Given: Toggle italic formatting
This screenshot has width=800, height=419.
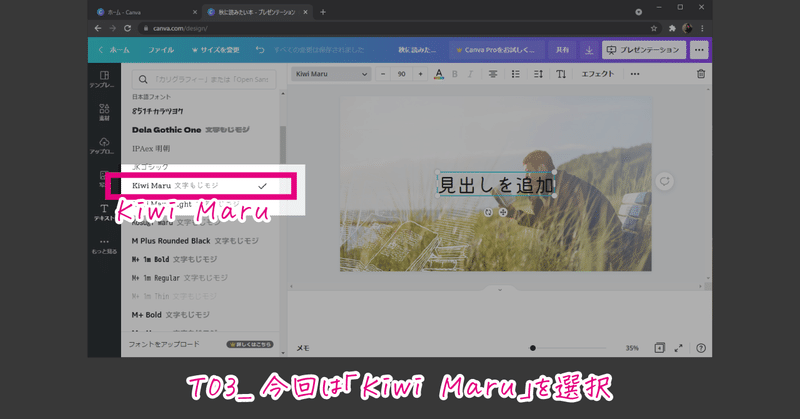Looking at the screenshot, I should pos(470,74).
